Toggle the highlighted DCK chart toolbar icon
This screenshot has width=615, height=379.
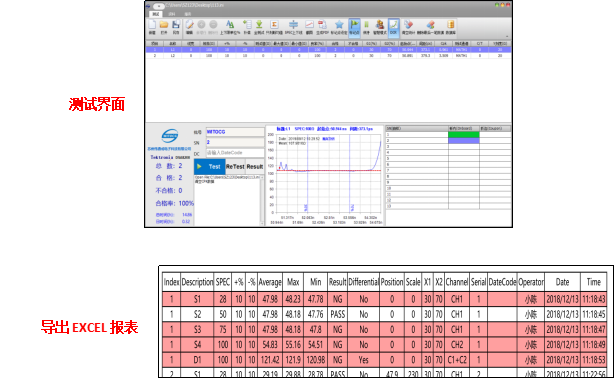coord(393,27)
